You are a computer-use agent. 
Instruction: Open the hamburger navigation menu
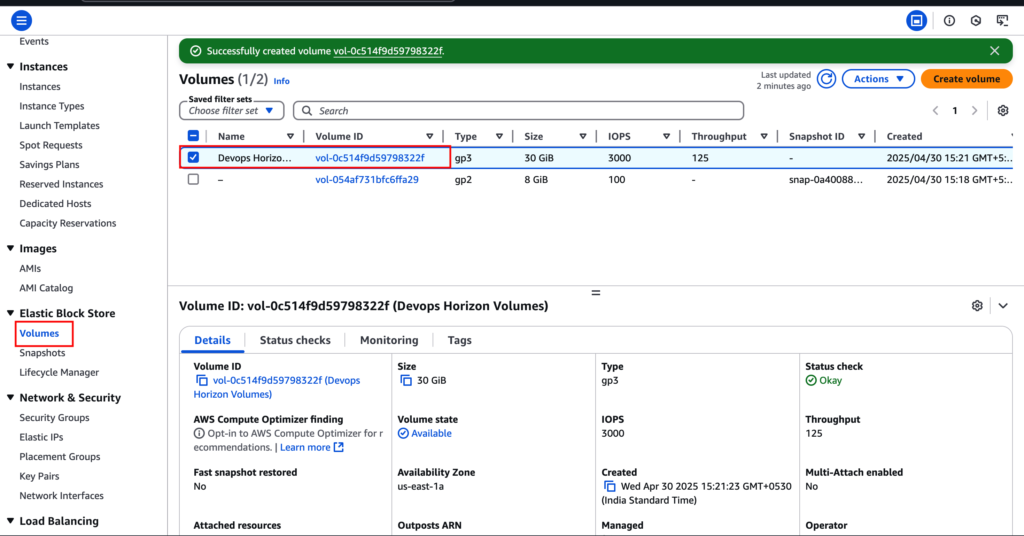[x=22, y=21]
